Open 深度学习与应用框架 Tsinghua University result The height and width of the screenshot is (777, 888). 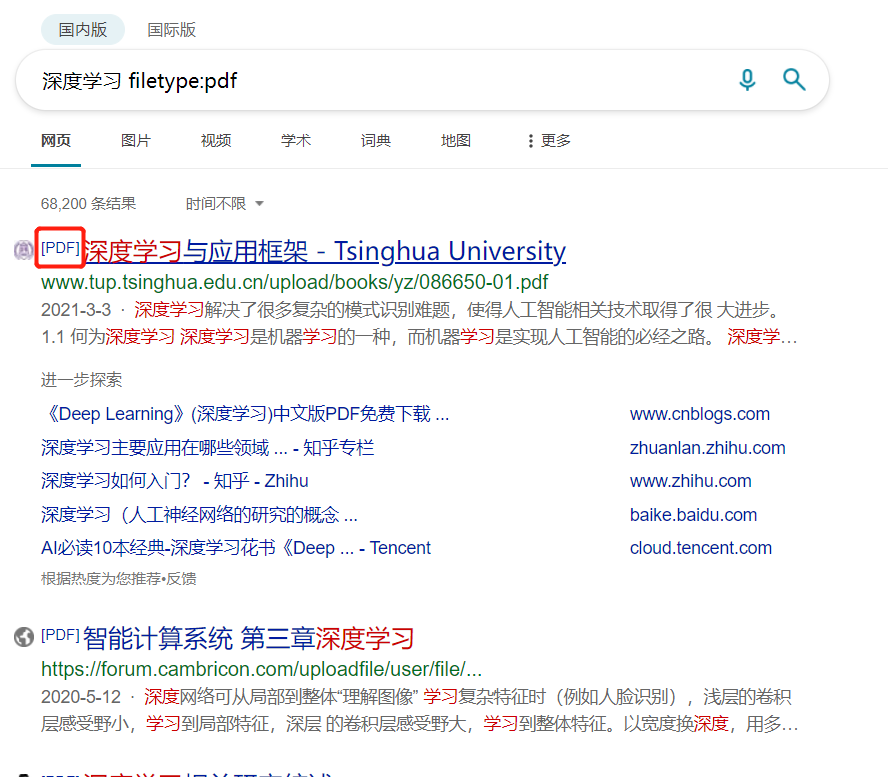(x=326, y=251)
